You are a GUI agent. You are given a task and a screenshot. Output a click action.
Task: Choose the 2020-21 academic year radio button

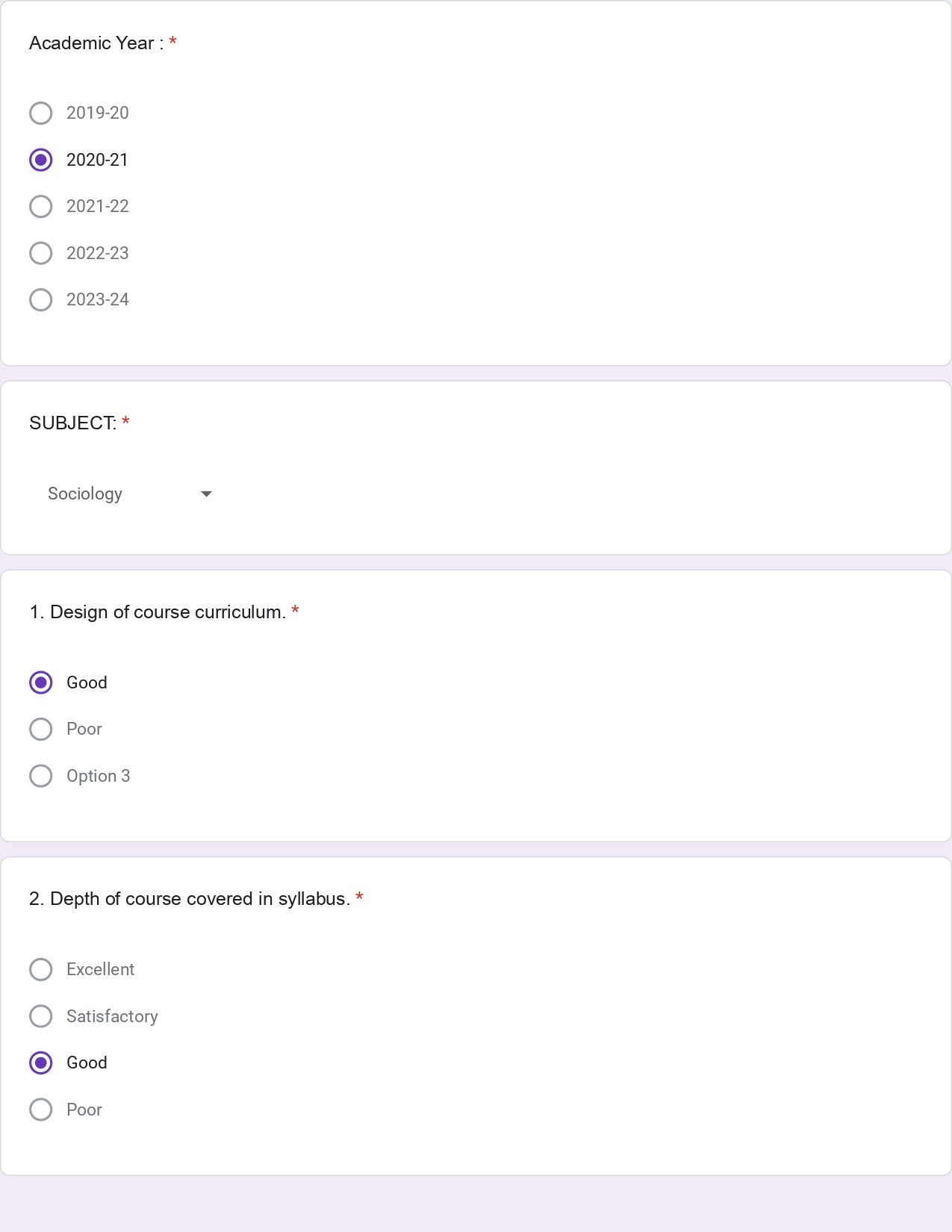(41, 160)
